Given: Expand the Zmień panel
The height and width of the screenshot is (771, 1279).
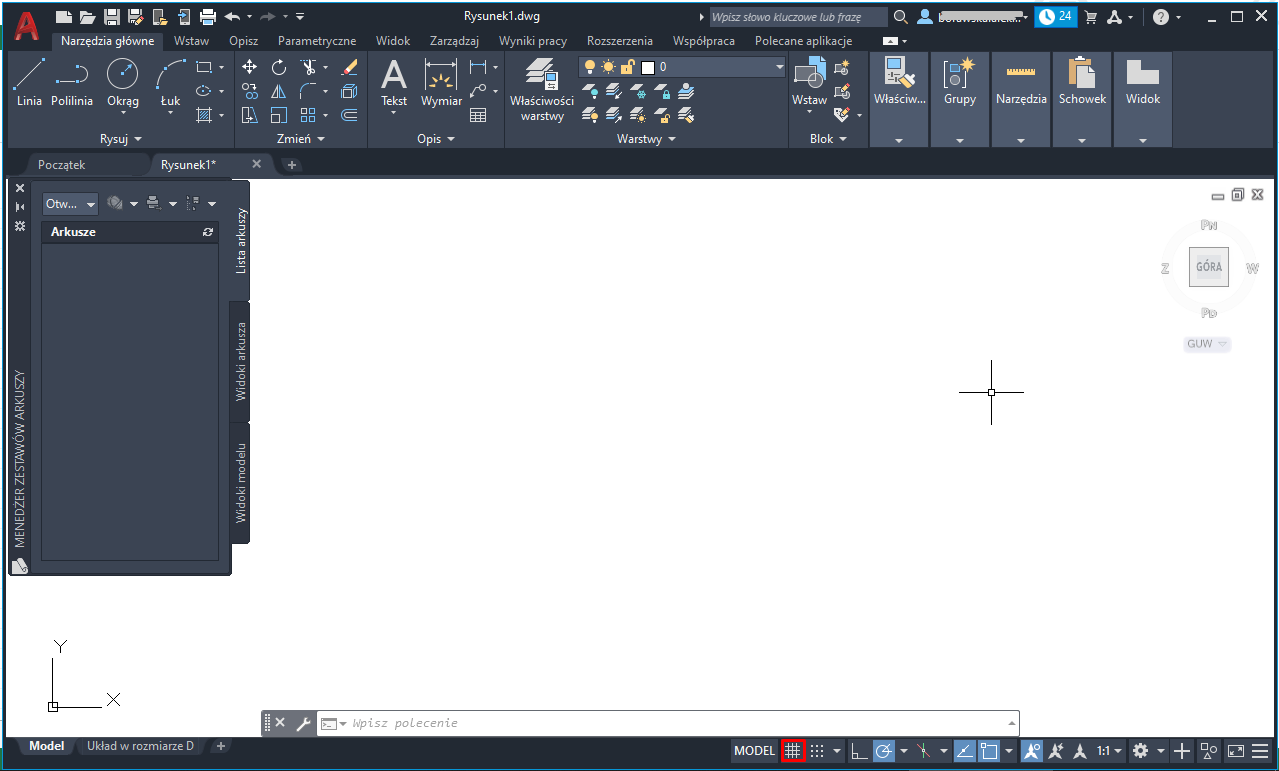Looking at the screenshot, I should click(x=301, y=139).
